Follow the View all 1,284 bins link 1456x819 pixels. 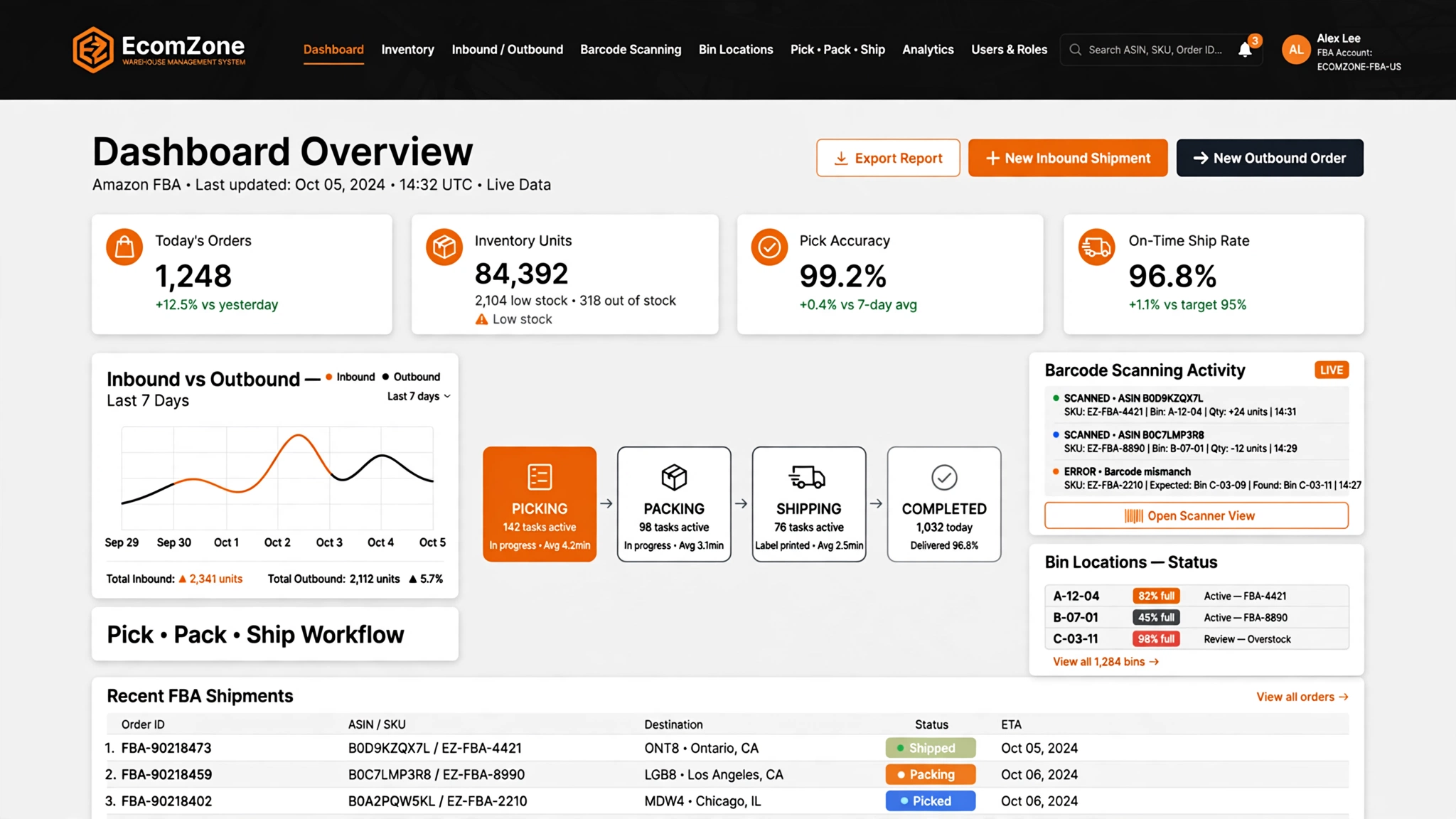1106,662
